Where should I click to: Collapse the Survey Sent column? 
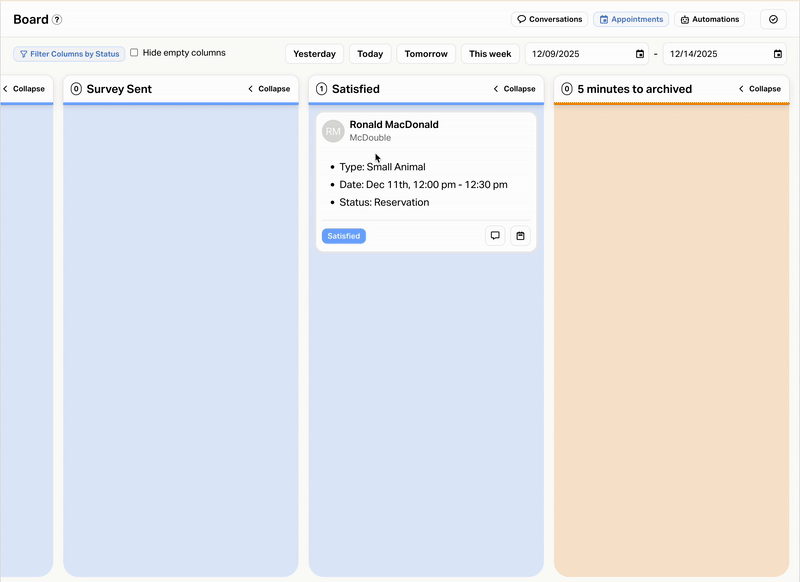click(x=269, y=89)
